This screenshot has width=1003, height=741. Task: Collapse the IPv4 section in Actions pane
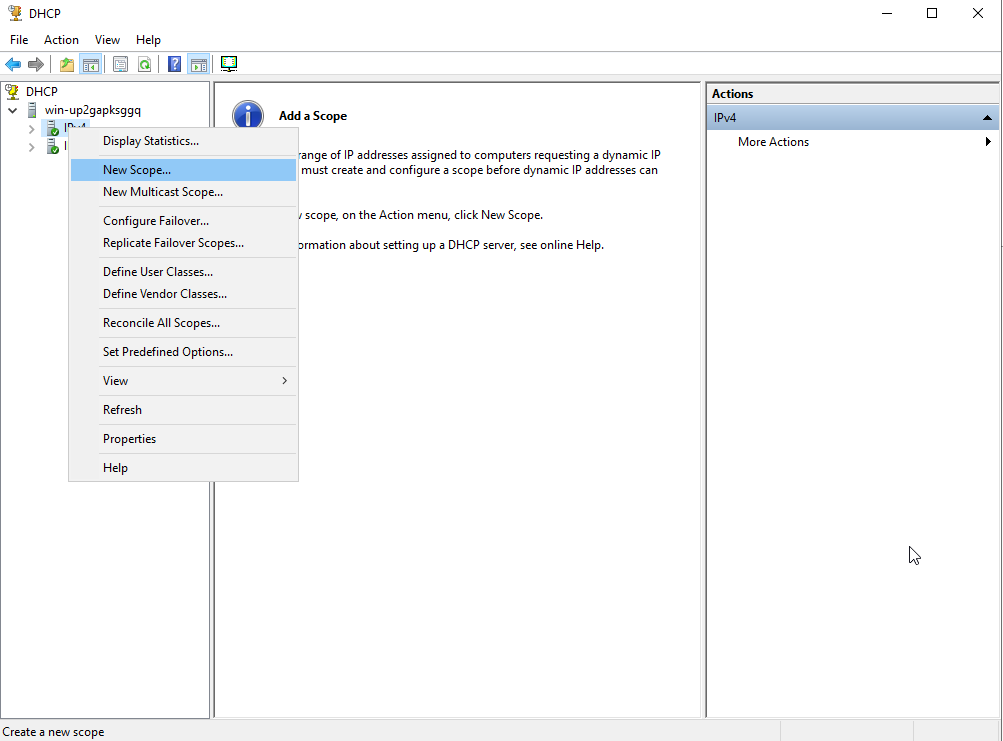pos(988,118)
